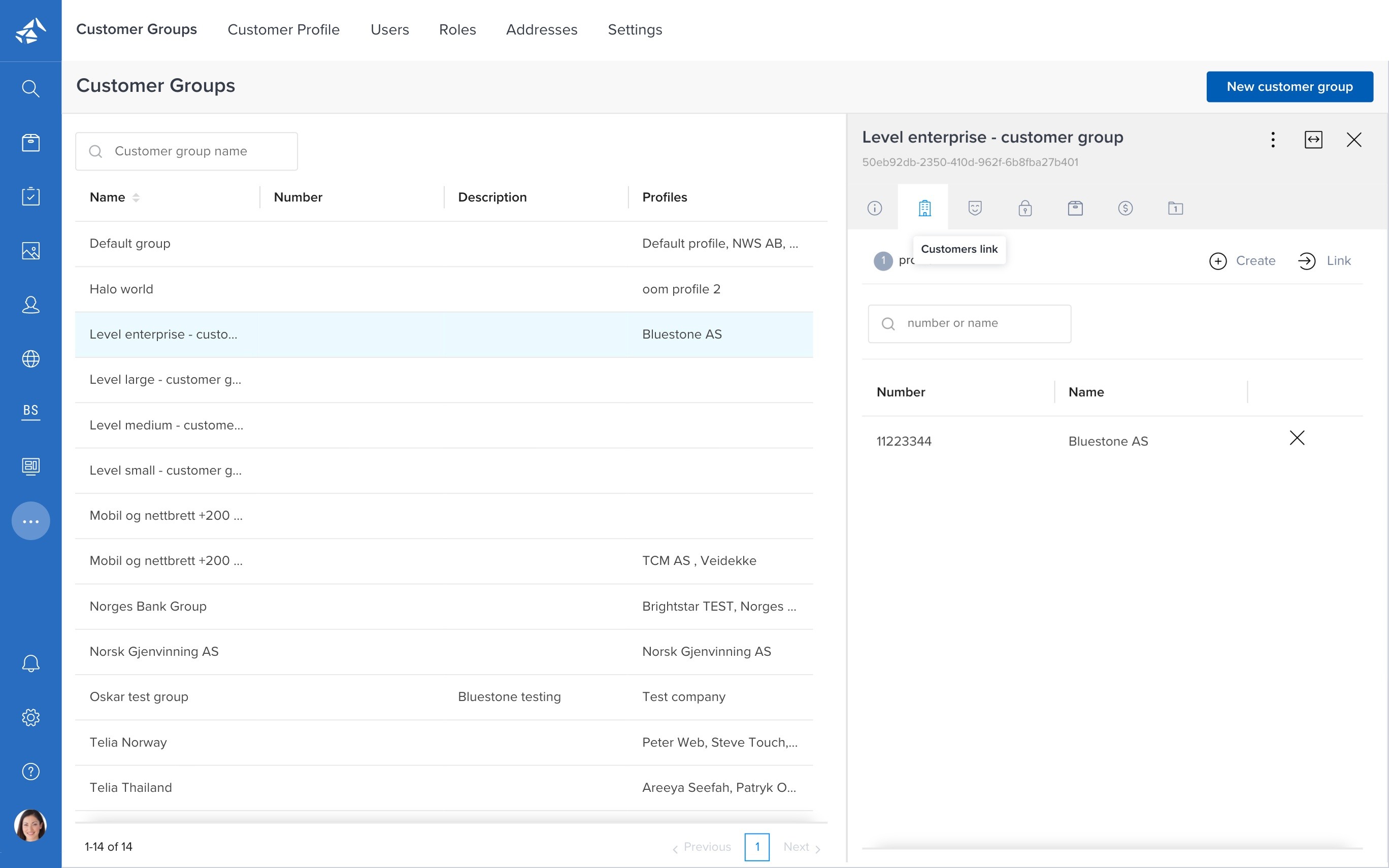Open the Addresses tab

pos(541,30)
